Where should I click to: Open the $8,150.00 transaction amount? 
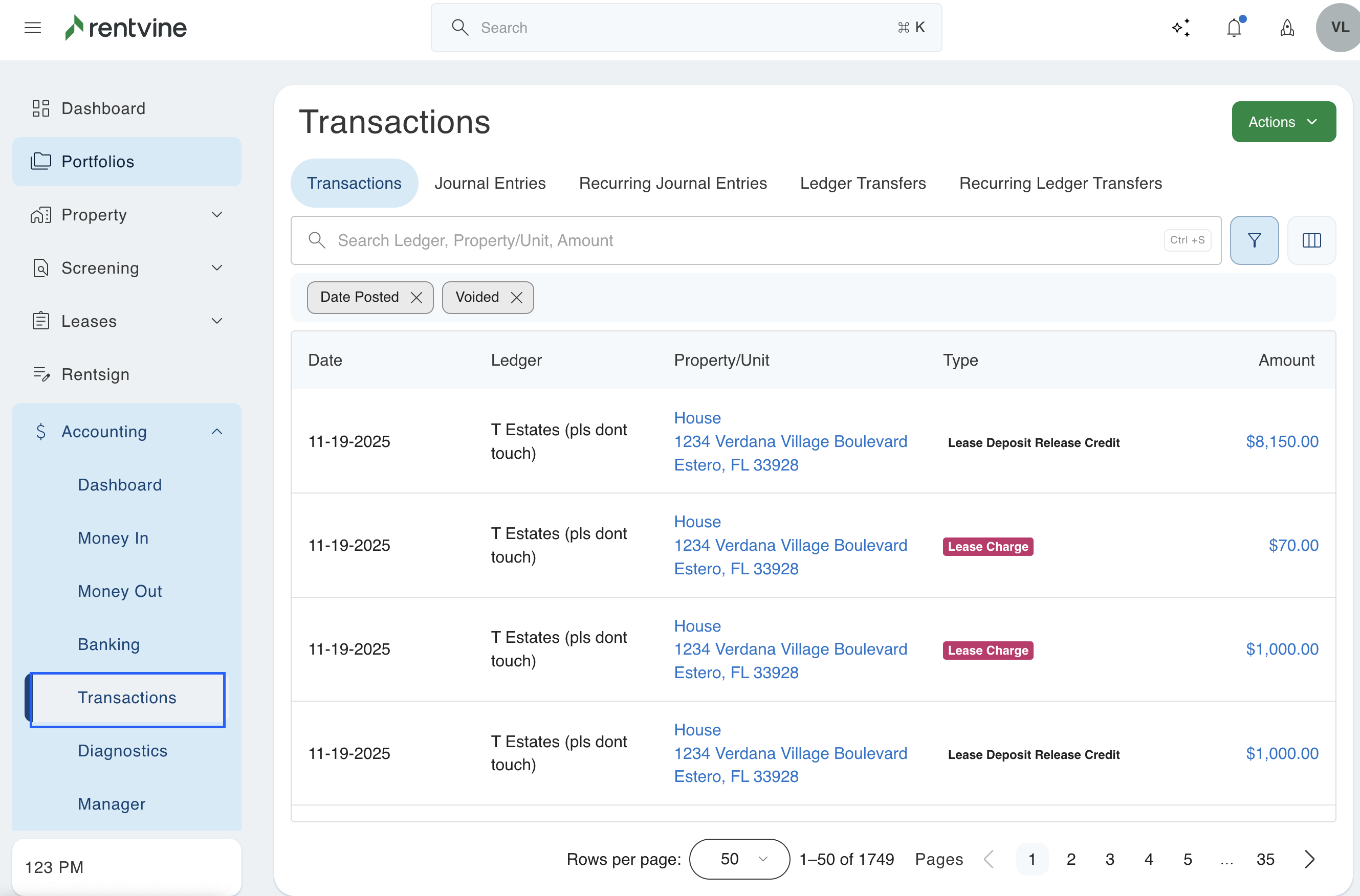[1282, 441]
